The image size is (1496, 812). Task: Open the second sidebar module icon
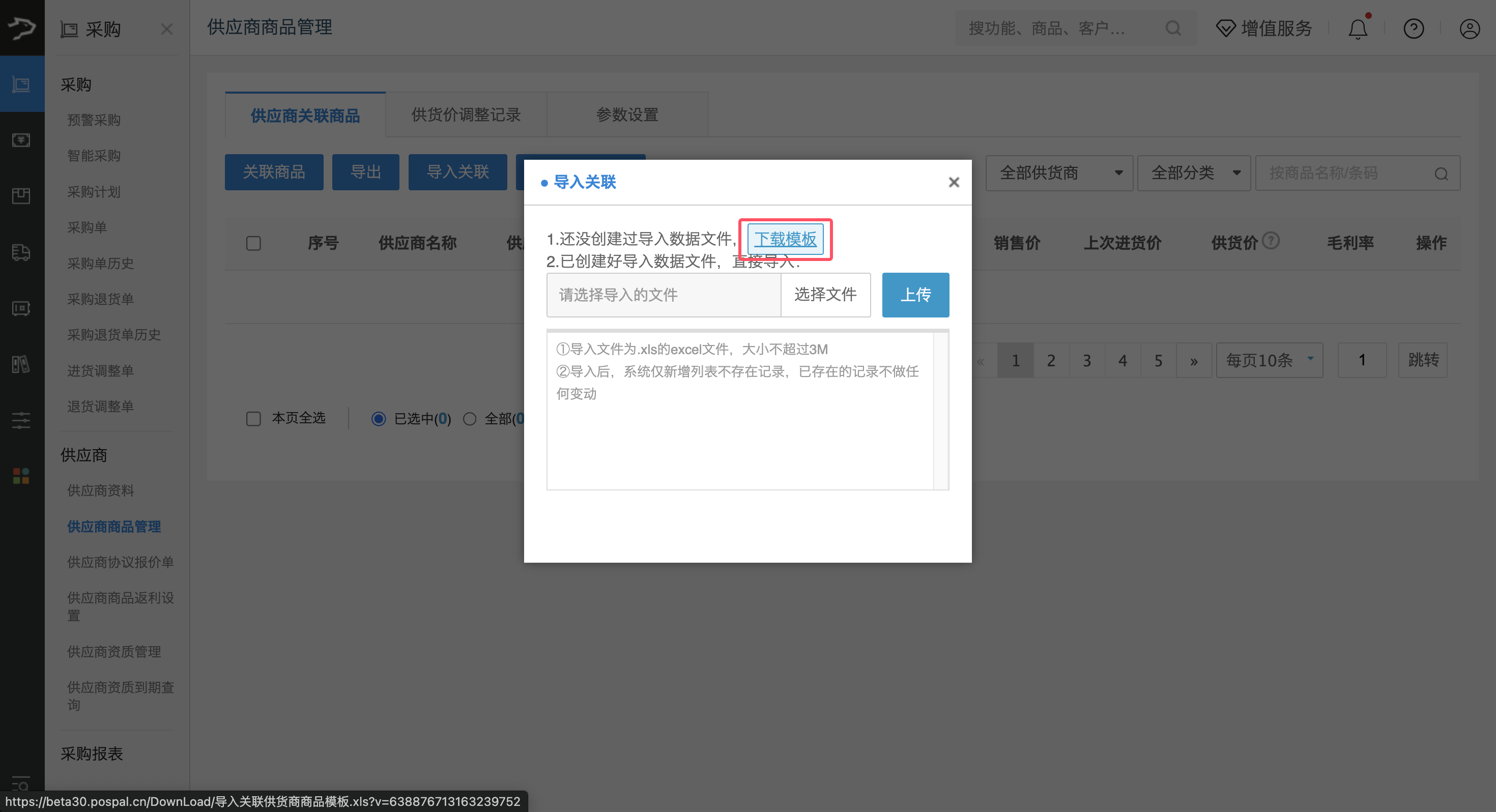(21, 140)
